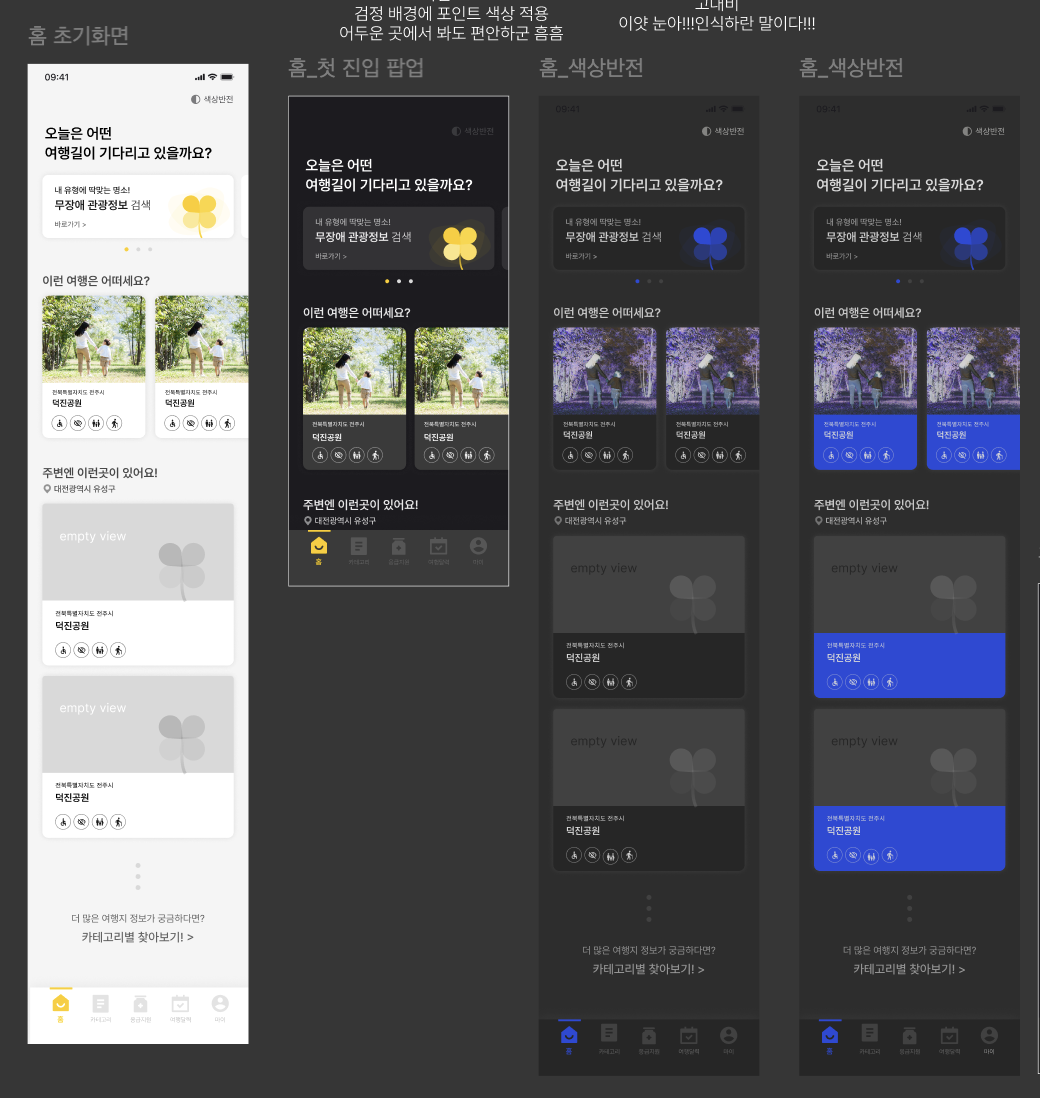Toggle 색상반전 in light 홈 초기화면
The image size is (1040, 1098).
pyautogui.click(x=212, y=99)
